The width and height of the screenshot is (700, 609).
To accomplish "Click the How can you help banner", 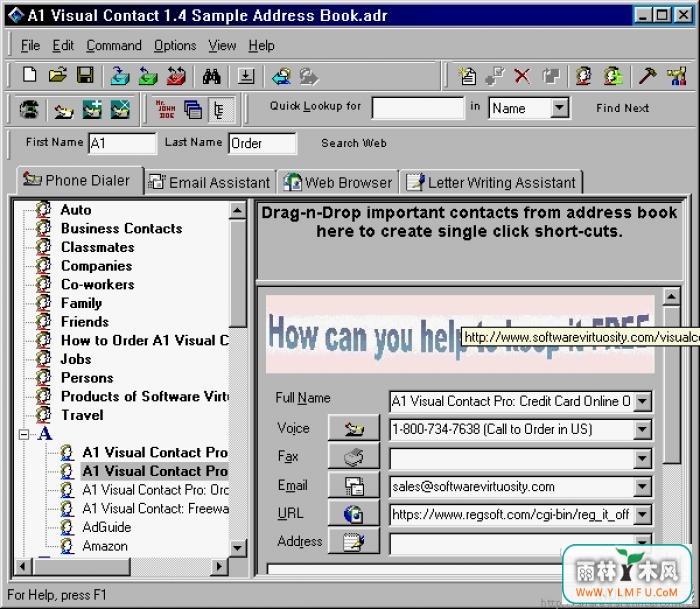I will (x=460, y=334).
